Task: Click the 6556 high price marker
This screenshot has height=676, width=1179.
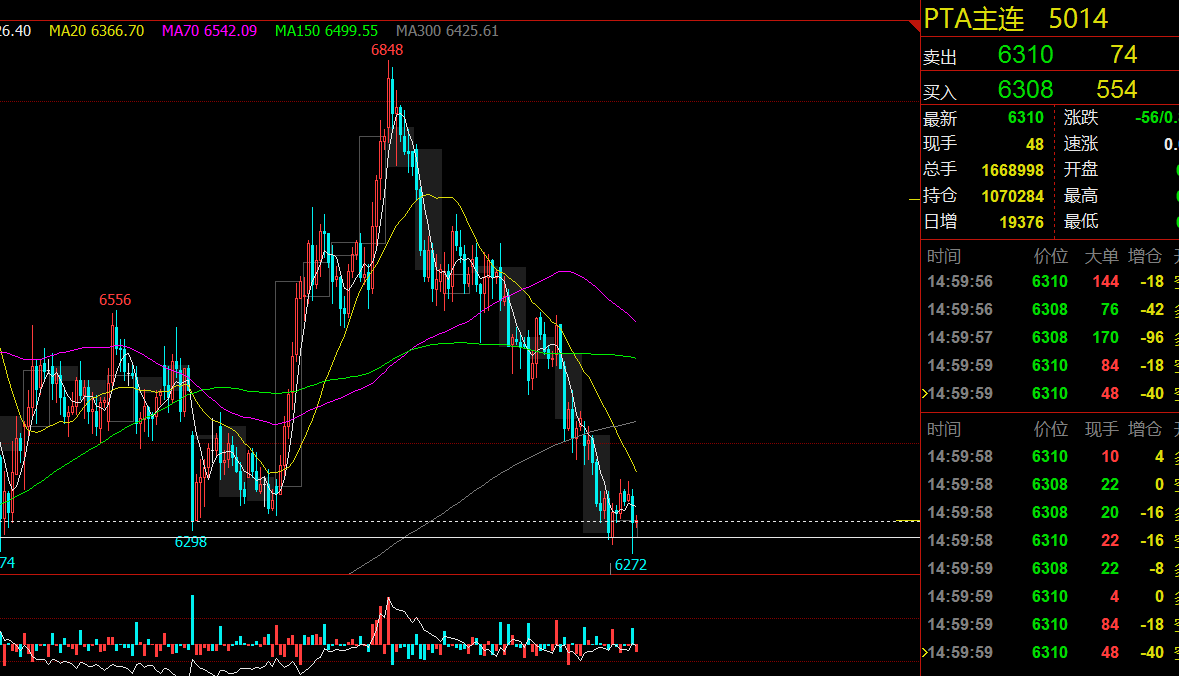Action: [114, 300]
